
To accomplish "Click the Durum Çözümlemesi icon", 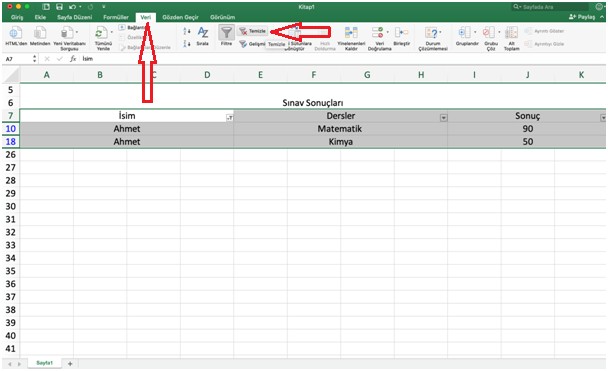I will (x=431, y=33).
